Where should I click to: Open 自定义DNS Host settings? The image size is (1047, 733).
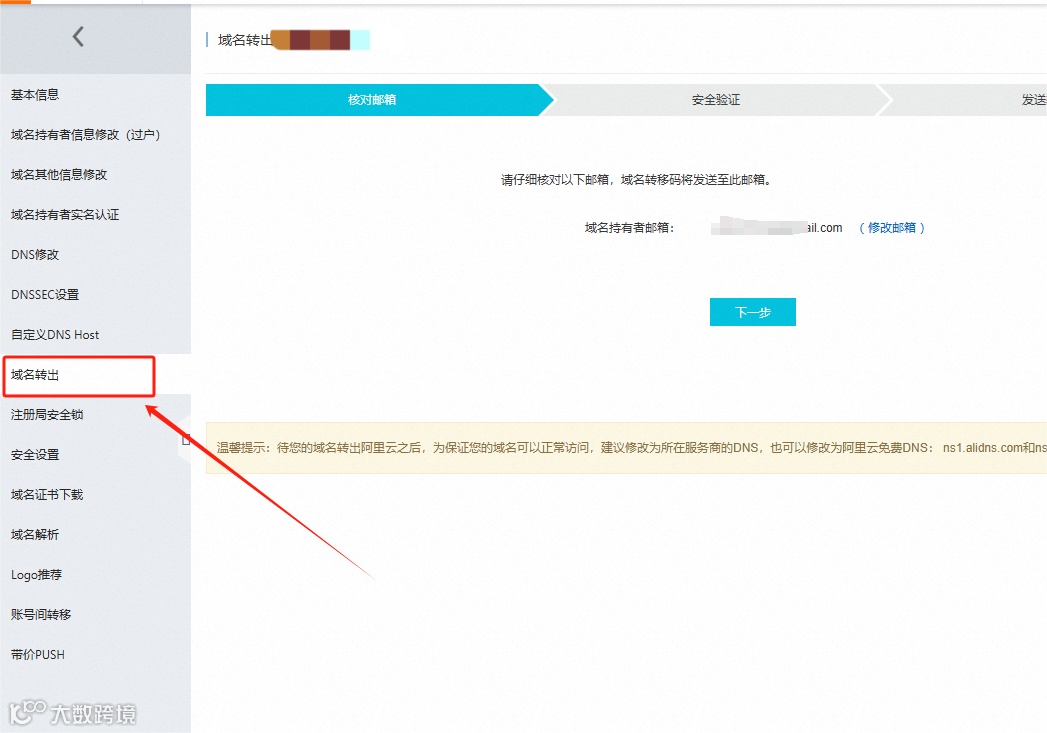point(52,334)
